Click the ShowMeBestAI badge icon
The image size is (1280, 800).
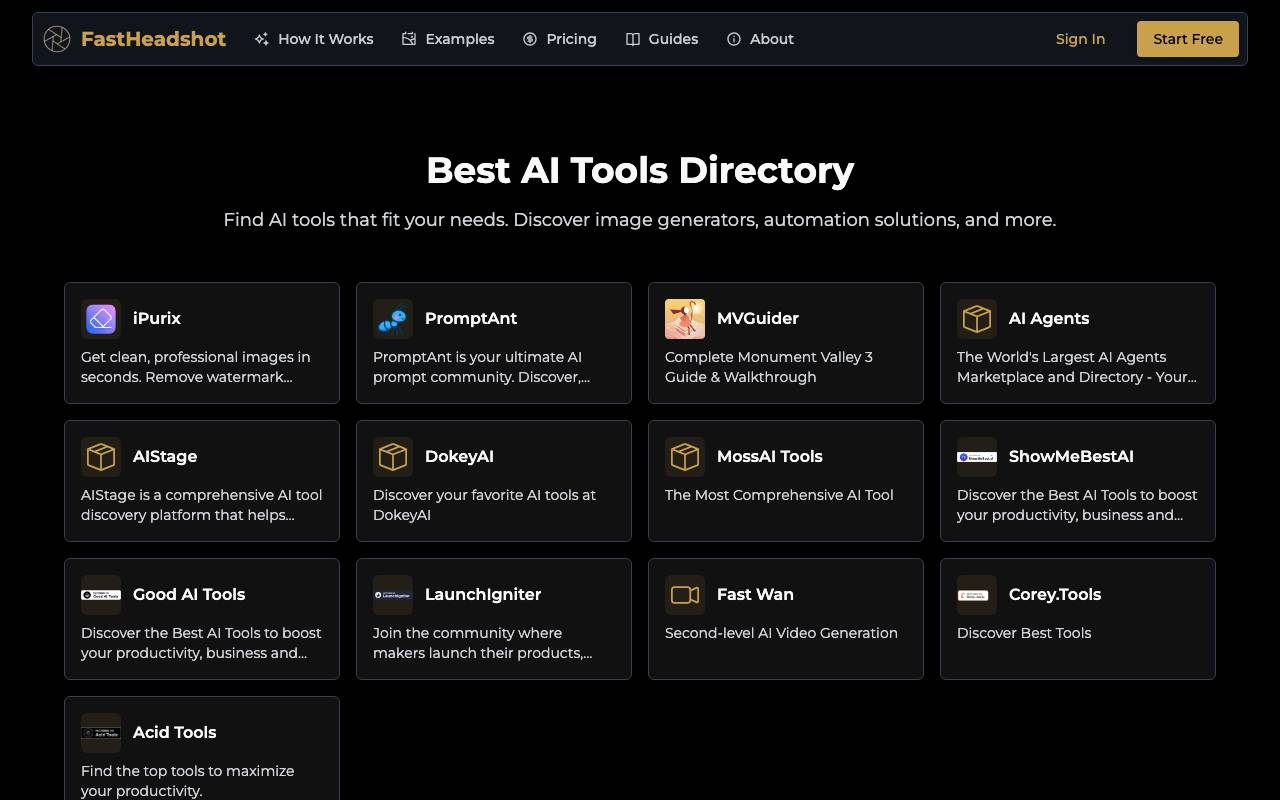[977, 457]
